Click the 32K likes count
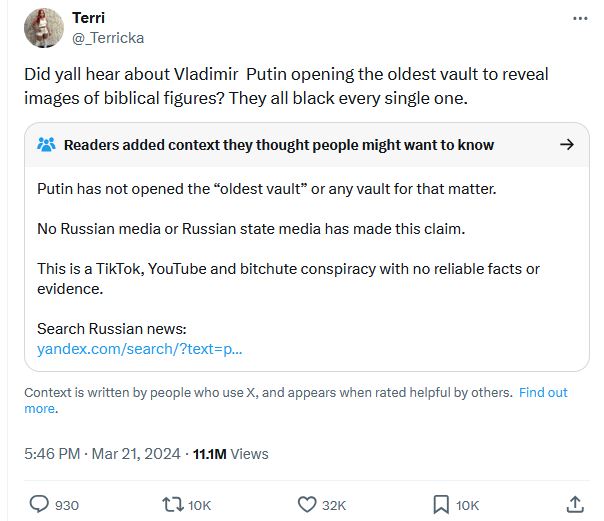Image resolution: width=604 pixels, height=521 pixels. pyautogui.click(x=334, y=505)
